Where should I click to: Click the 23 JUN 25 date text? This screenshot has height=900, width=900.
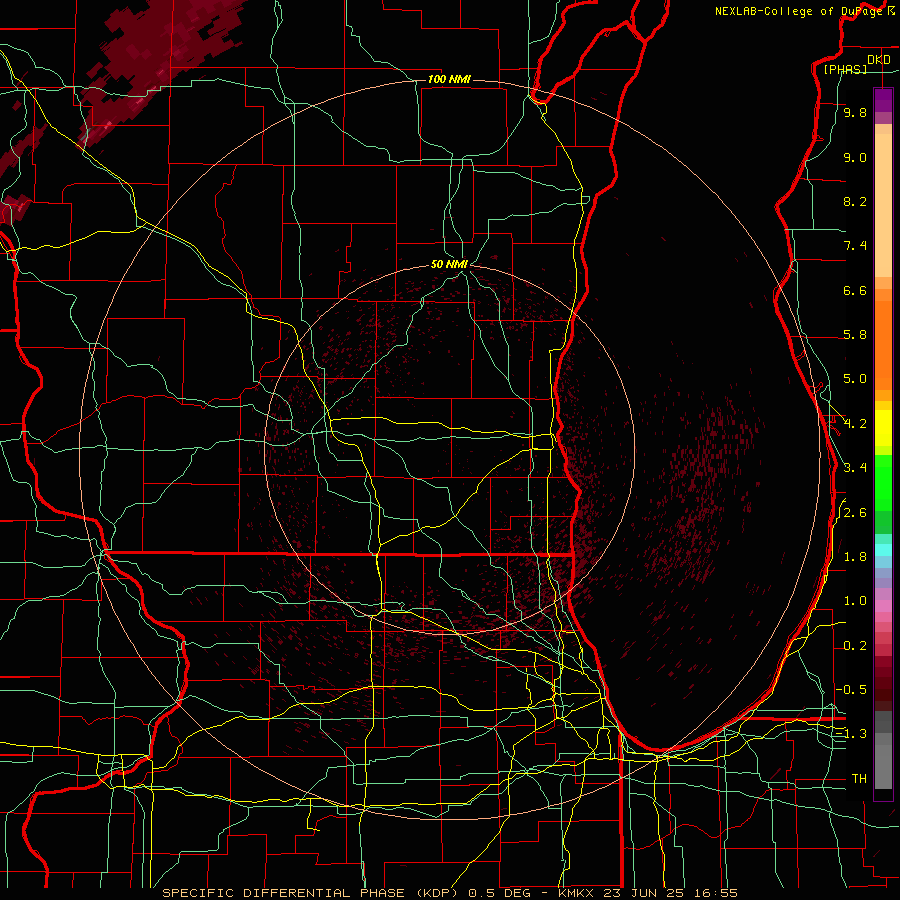point(646,893)
